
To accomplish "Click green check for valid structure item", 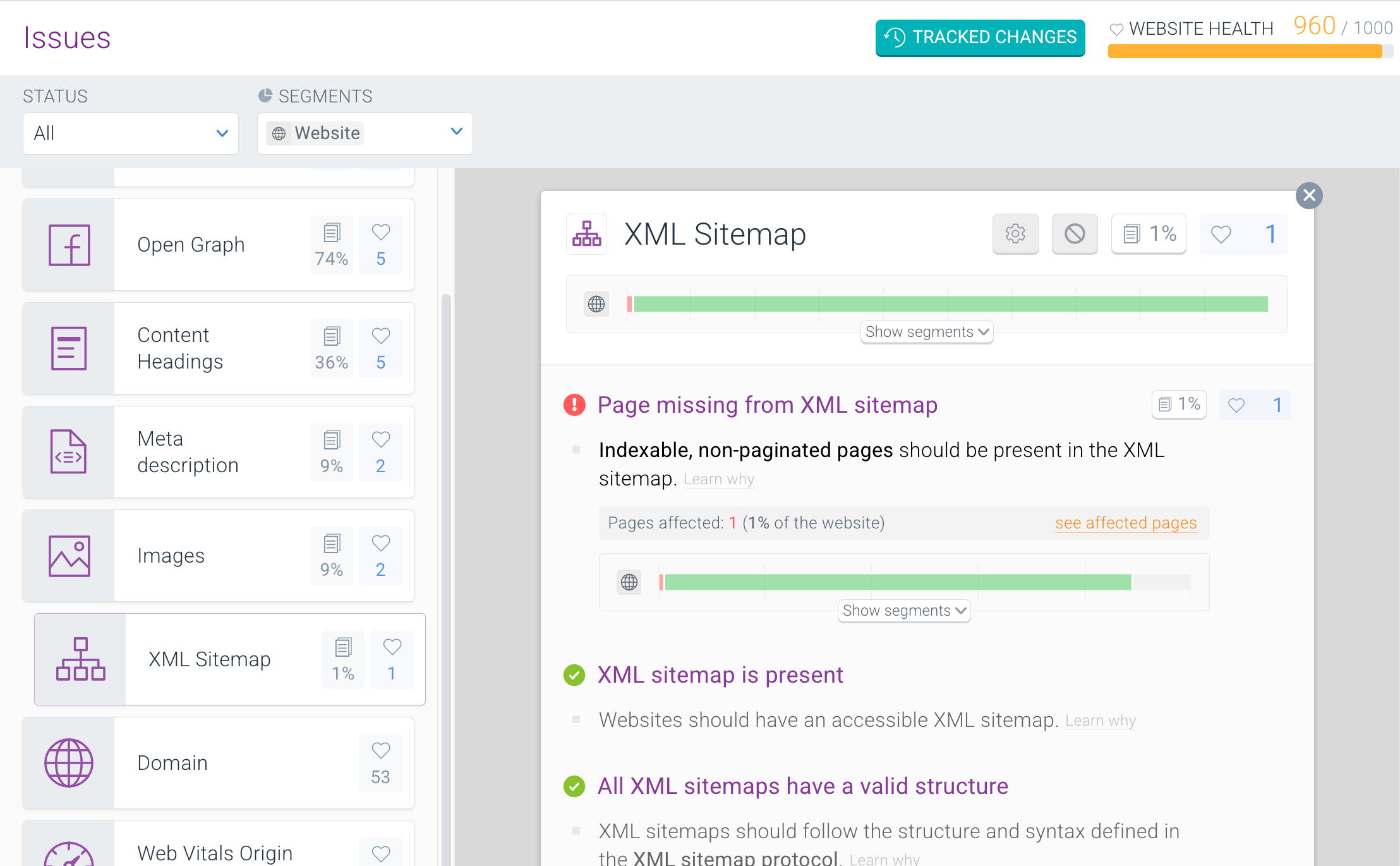I will pos(574,786).
